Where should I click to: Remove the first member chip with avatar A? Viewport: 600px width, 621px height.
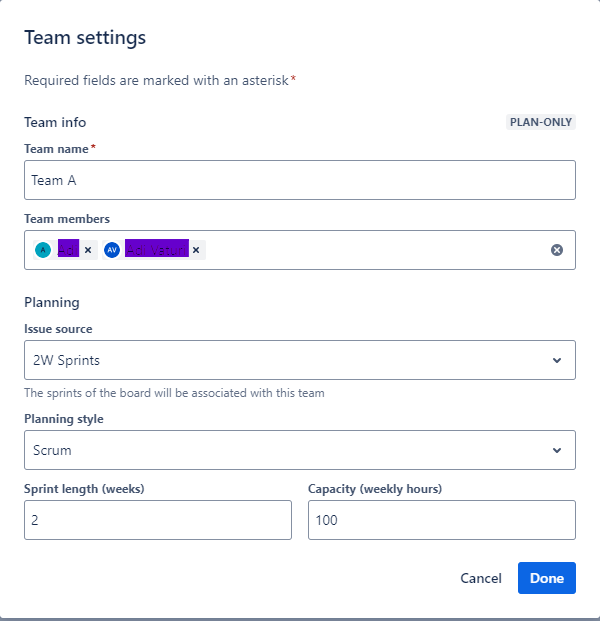(88, 250)
